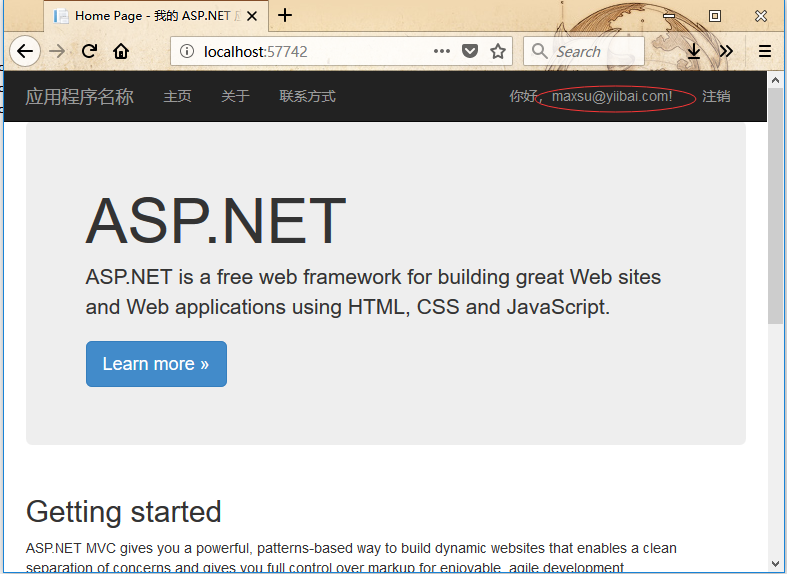This screenshot has height=574, width=787.
Task: Click the Learn more button
Action: click(x=156, y=364)
